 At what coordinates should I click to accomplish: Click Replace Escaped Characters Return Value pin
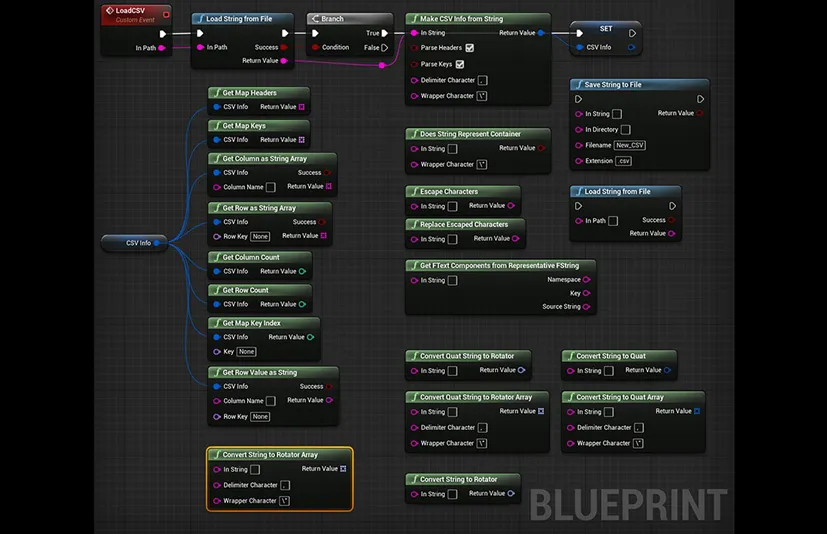coord(516,239)
